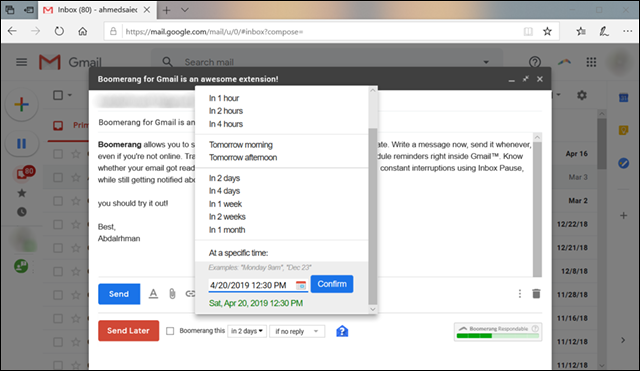Click the search magnifier icon
Image resolution: width=640 pixels, height=371 pixels.
pyautogui.click(x=167, y=62)
